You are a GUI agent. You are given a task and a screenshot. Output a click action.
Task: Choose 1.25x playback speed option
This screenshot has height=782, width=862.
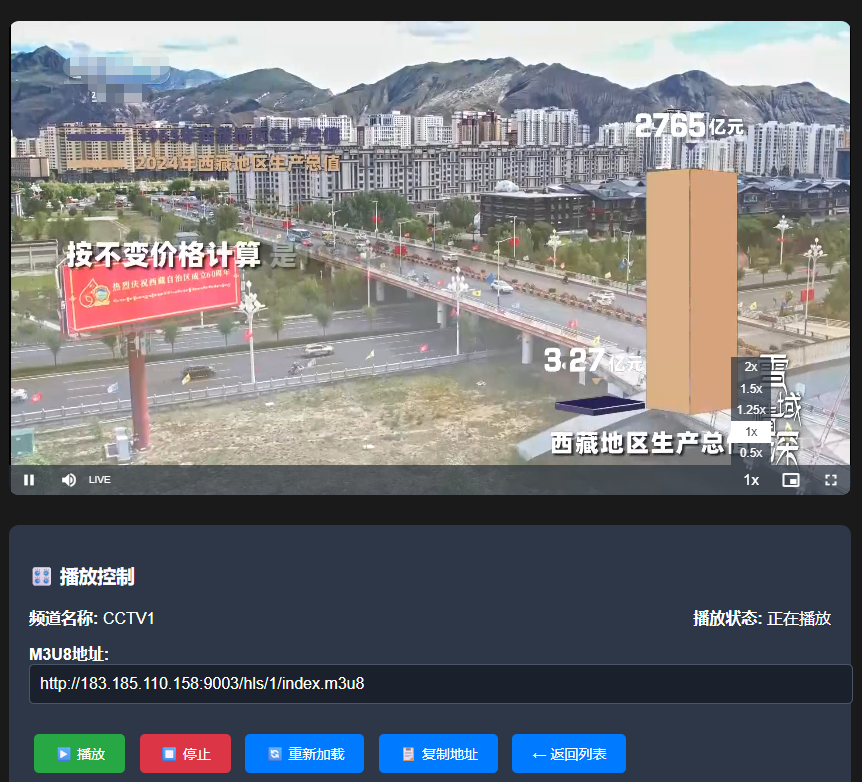(x=751, y=410)
